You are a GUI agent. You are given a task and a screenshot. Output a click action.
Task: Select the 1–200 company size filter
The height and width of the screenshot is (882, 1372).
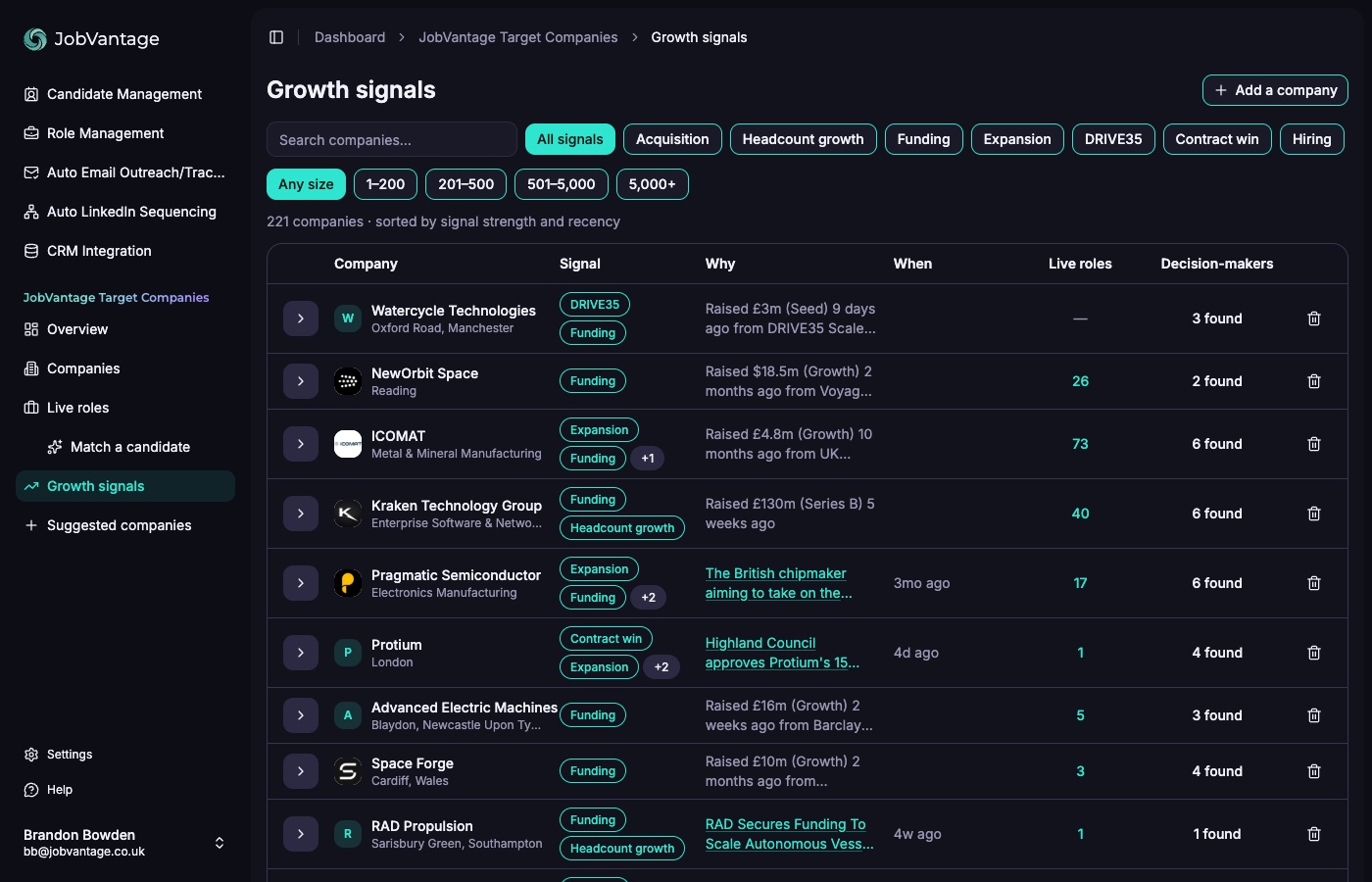pyautogui.click(x=385, y=184)
